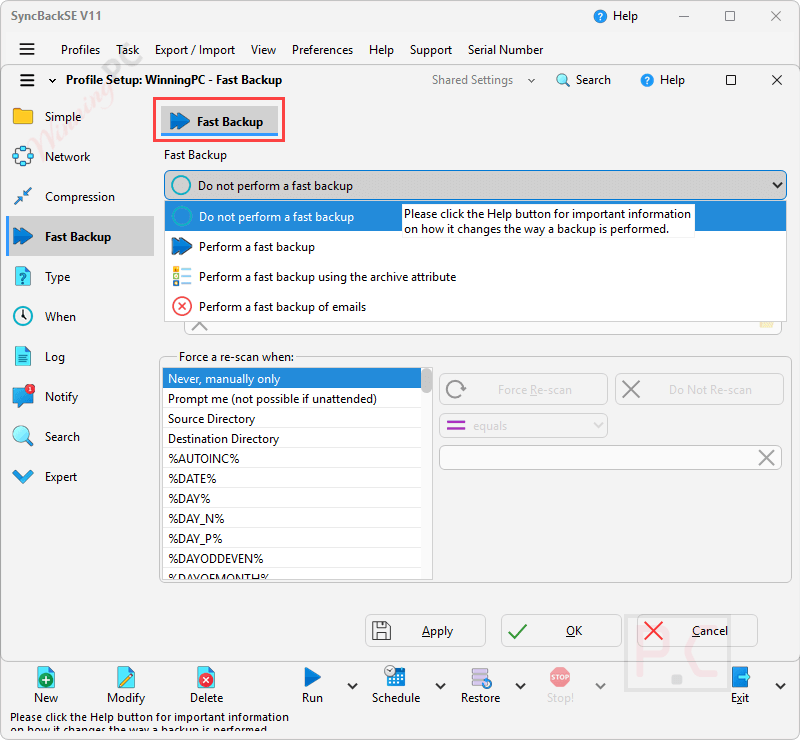The height and width of the screenshot is (740, 800).
Task: Click the Apply button
Action: click(426, 631)
